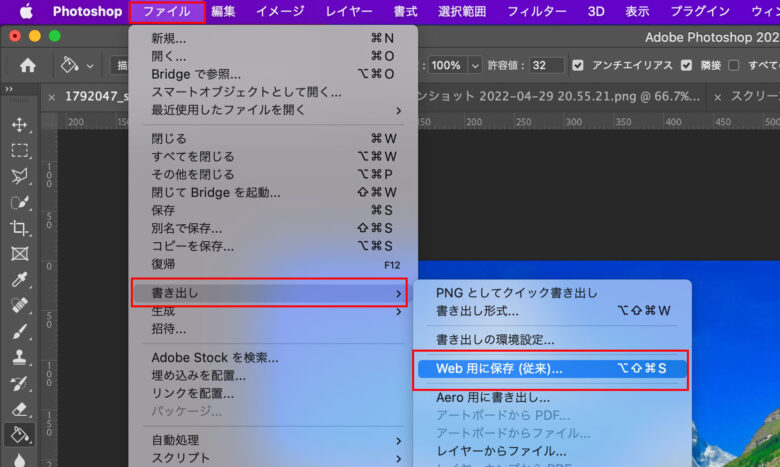
Task: Open the Photoshop application menu
Action: click(x=88, y=11)
